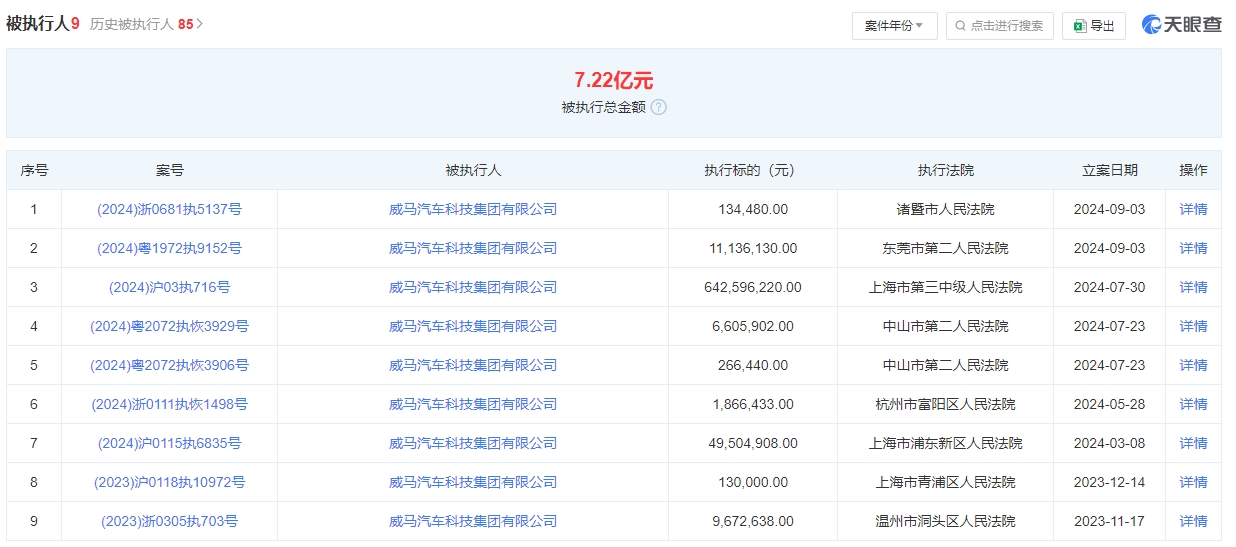Viewport: 1236px width, 547px height.
Task: Click the 案号 column header
Action: [169, 170]
